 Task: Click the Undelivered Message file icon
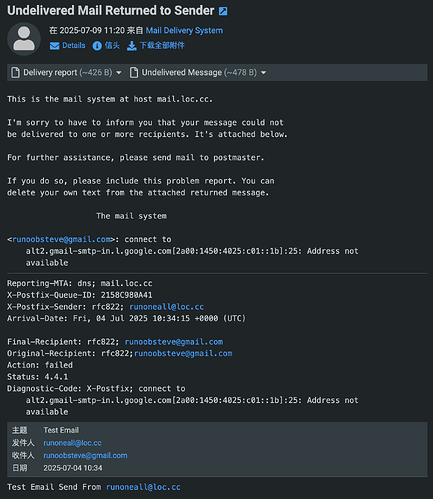134,72
